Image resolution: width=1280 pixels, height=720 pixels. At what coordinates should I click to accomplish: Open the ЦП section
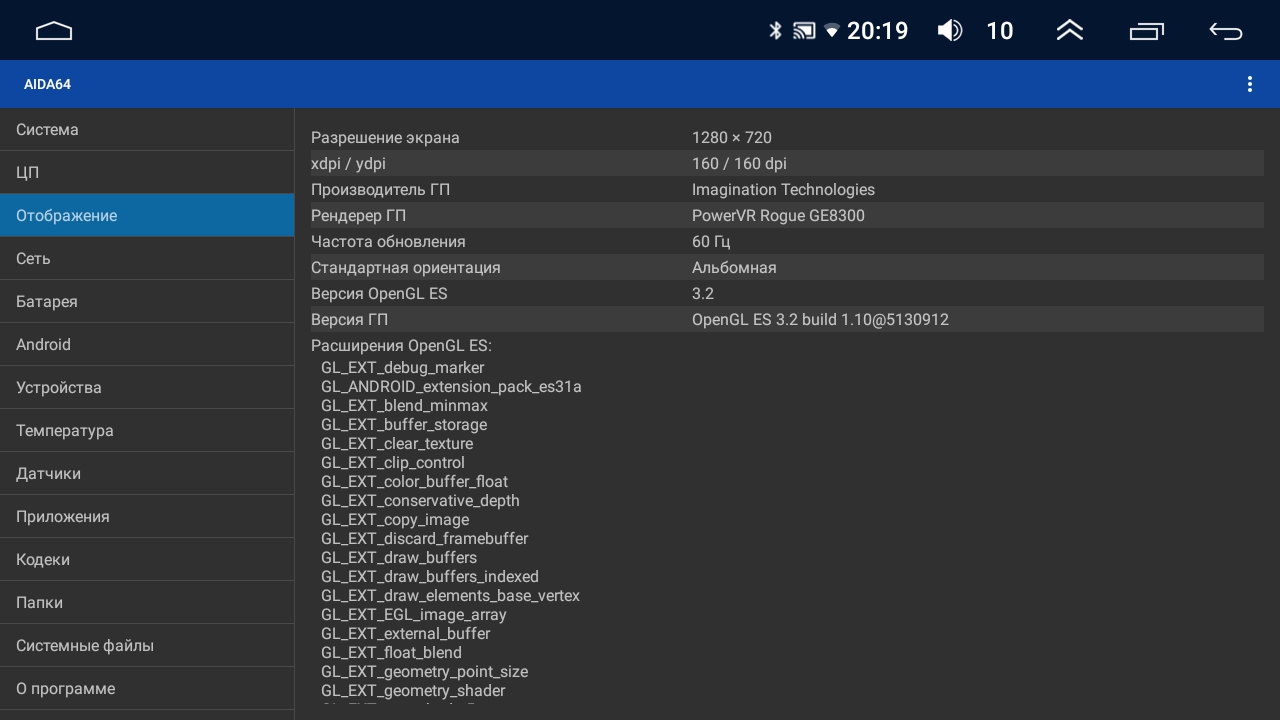[147, 173]
